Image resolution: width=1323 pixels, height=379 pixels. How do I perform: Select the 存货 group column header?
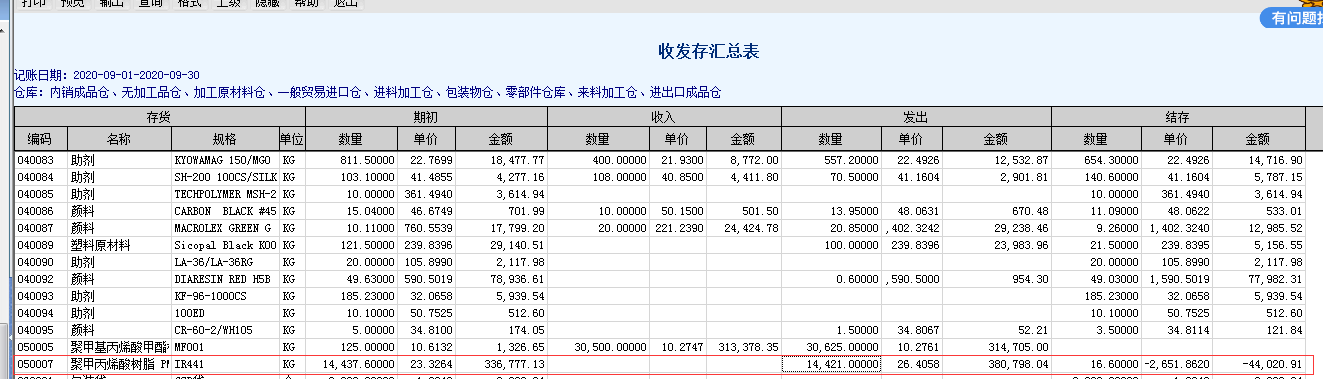point(160,118)
